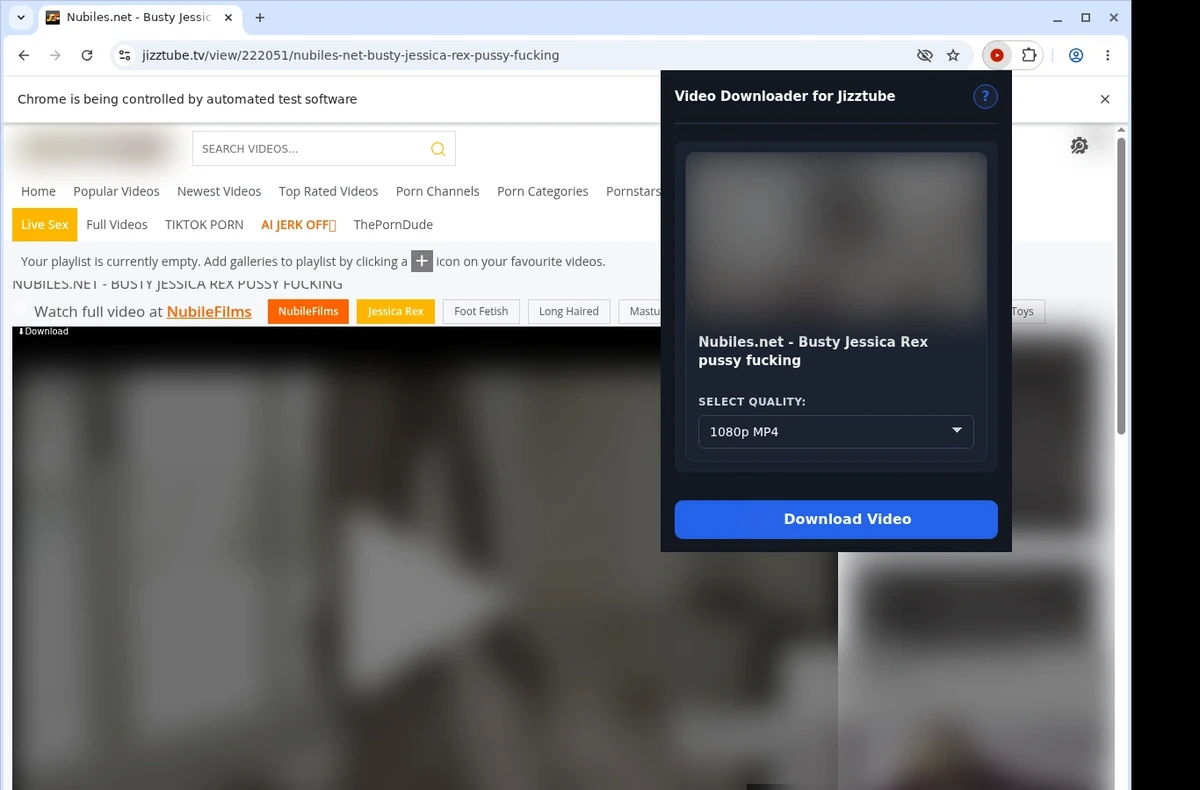This screenshot has height=790, width=1200.
Task: Select the Foot Fetish tag
Action: [x=481, y=311]
